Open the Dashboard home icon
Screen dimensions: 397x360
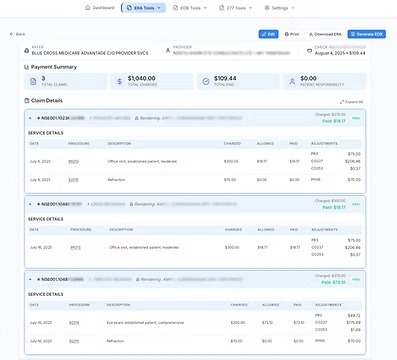(88, 8)
